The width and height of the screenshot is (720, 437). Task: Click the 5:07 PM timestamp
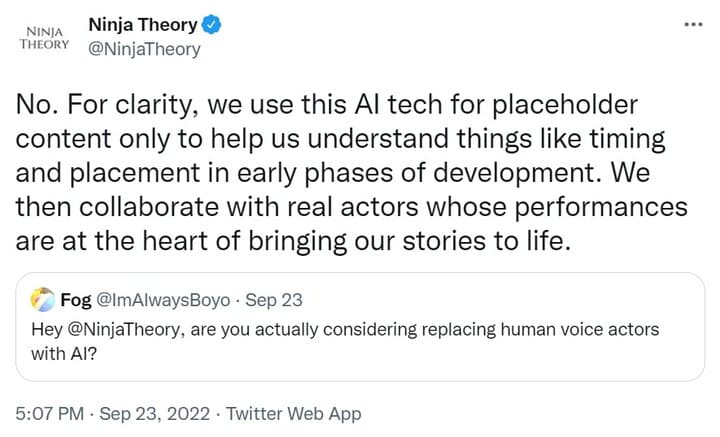[50, 413]
